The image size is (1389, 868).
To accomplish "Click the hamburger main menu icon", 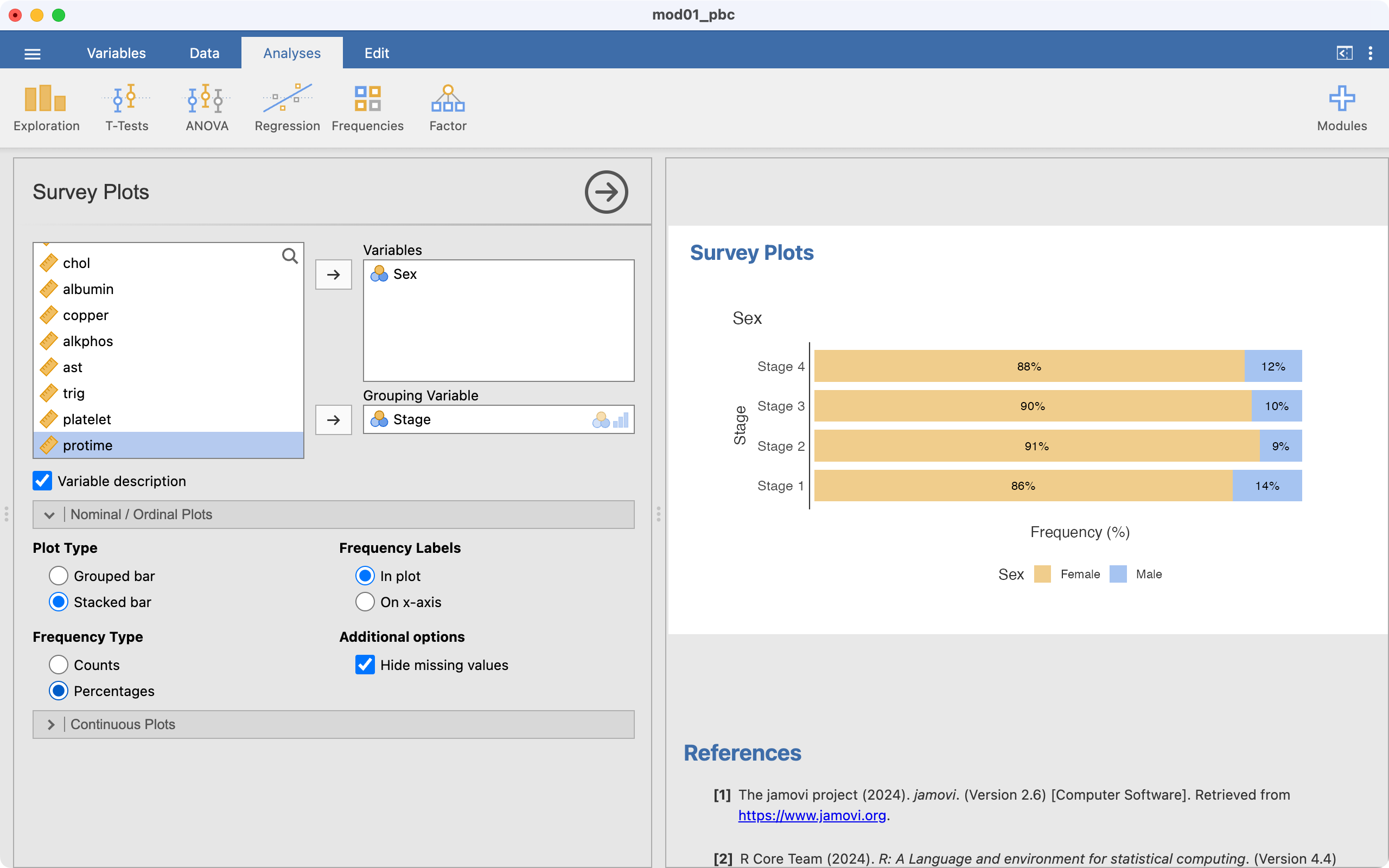I will 33,54.
